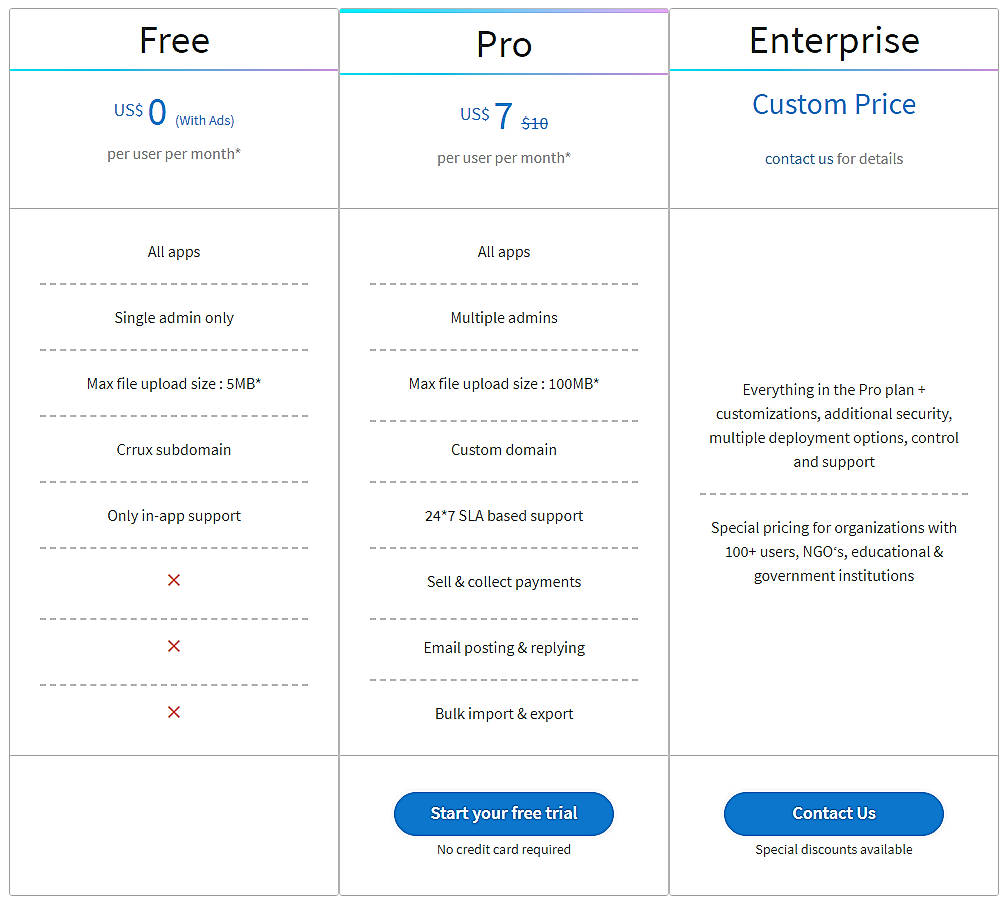Click the Bulk import & export feature
This screenshot has height=904, width=1006.
pos(504,713)
